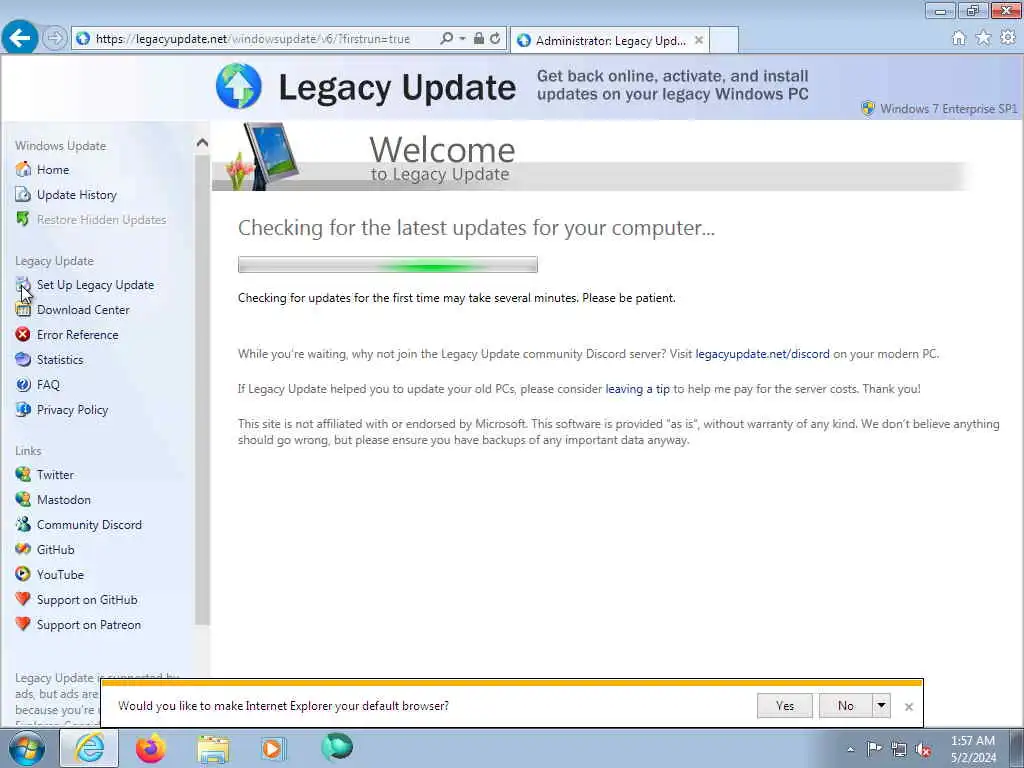Open Windows Explorer from taskbar
This screenshot has height=768, width=1024.
pyautogui.click(x=213, y=749)
